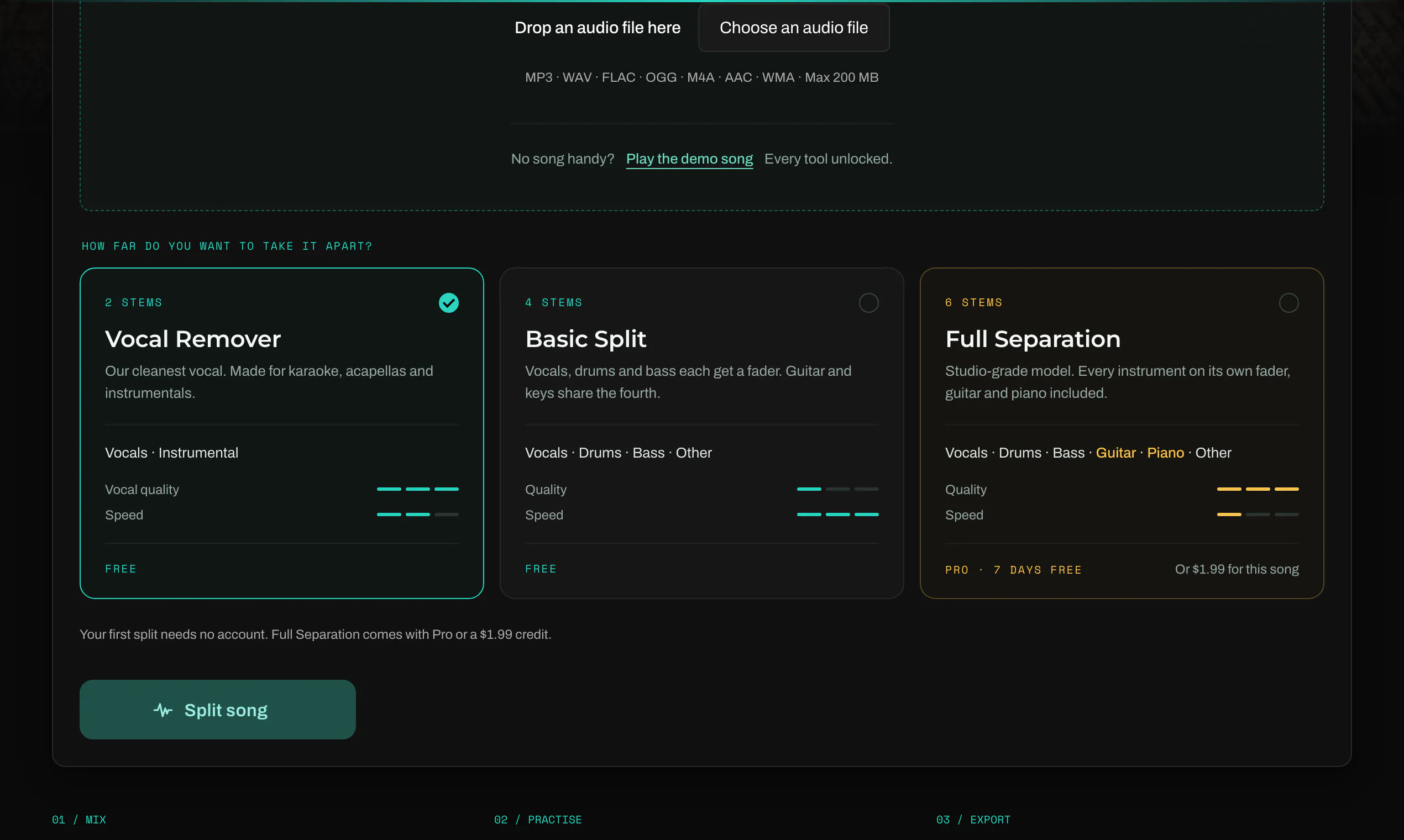The width and height of the screenshot is (1404, 840).
Task: Click PRO · 7 DAYS FREE label
Action: coord(1013,570)
